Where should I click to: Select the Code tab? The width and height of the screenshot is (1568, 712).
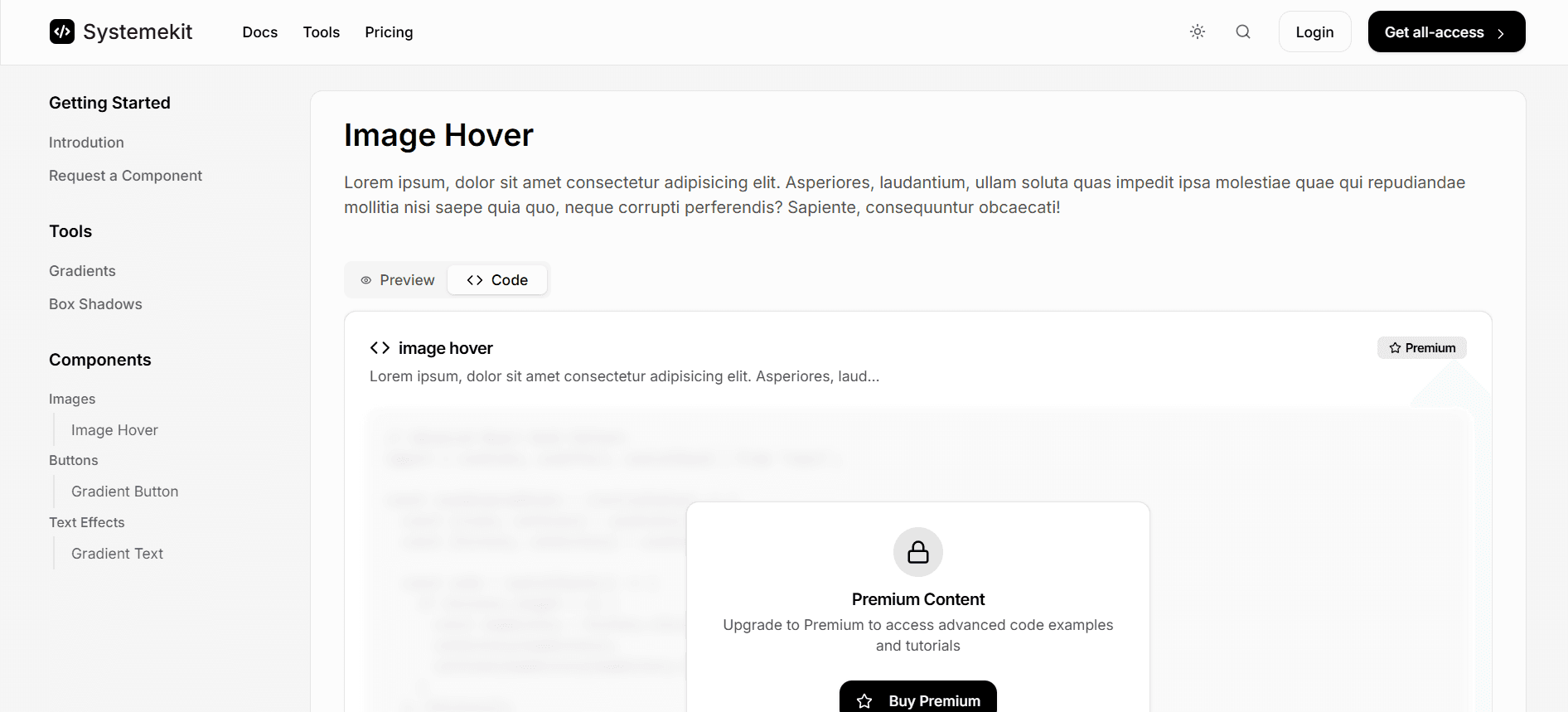497,280
